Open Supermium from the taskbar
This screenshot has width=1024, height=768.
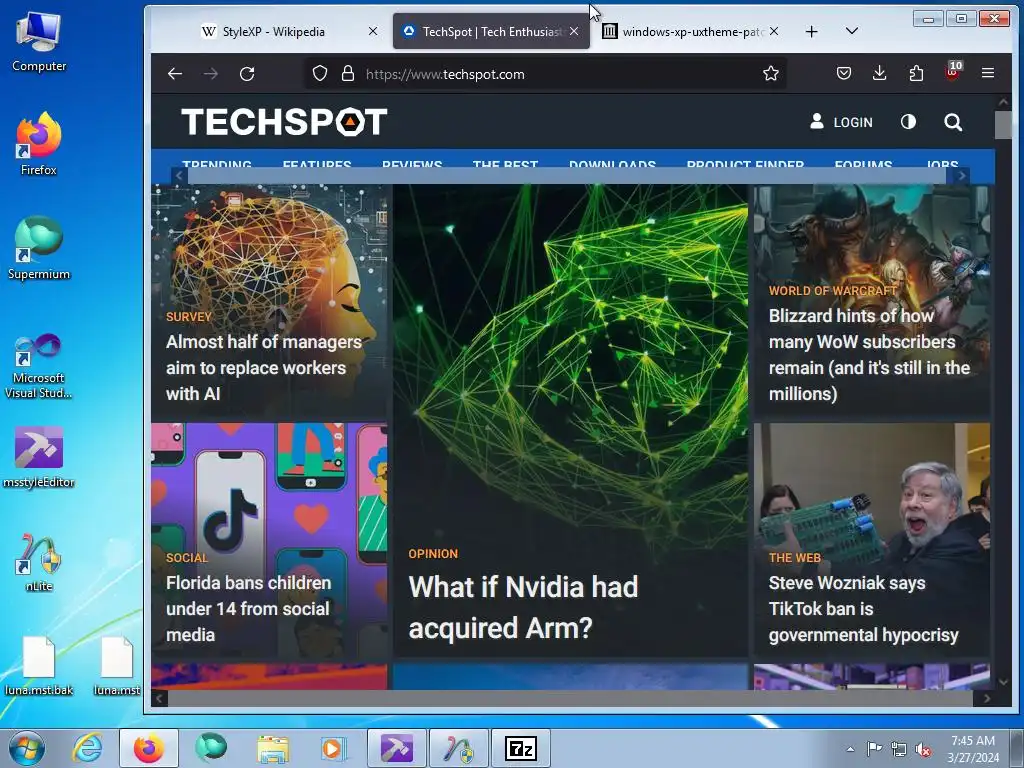[x=211, y=748]
